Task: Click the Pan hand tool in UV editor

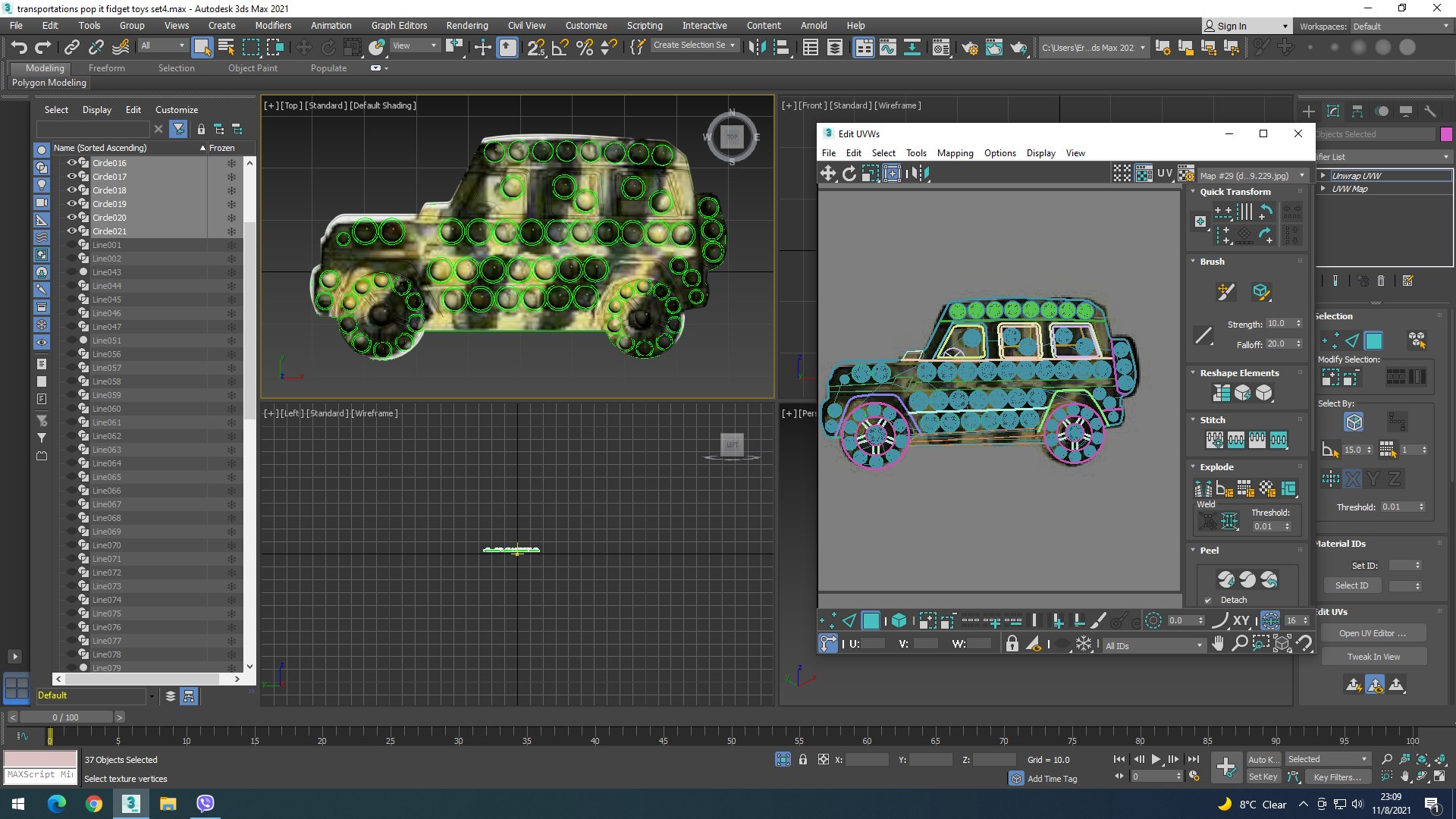Action: (1218, 644)
